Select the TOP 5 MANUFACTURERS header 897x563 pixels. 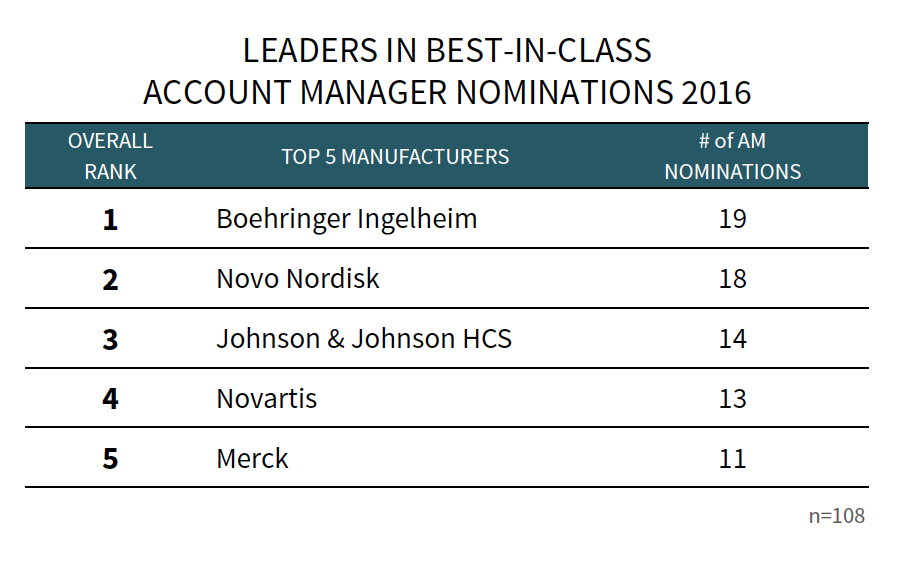point(395,157)
